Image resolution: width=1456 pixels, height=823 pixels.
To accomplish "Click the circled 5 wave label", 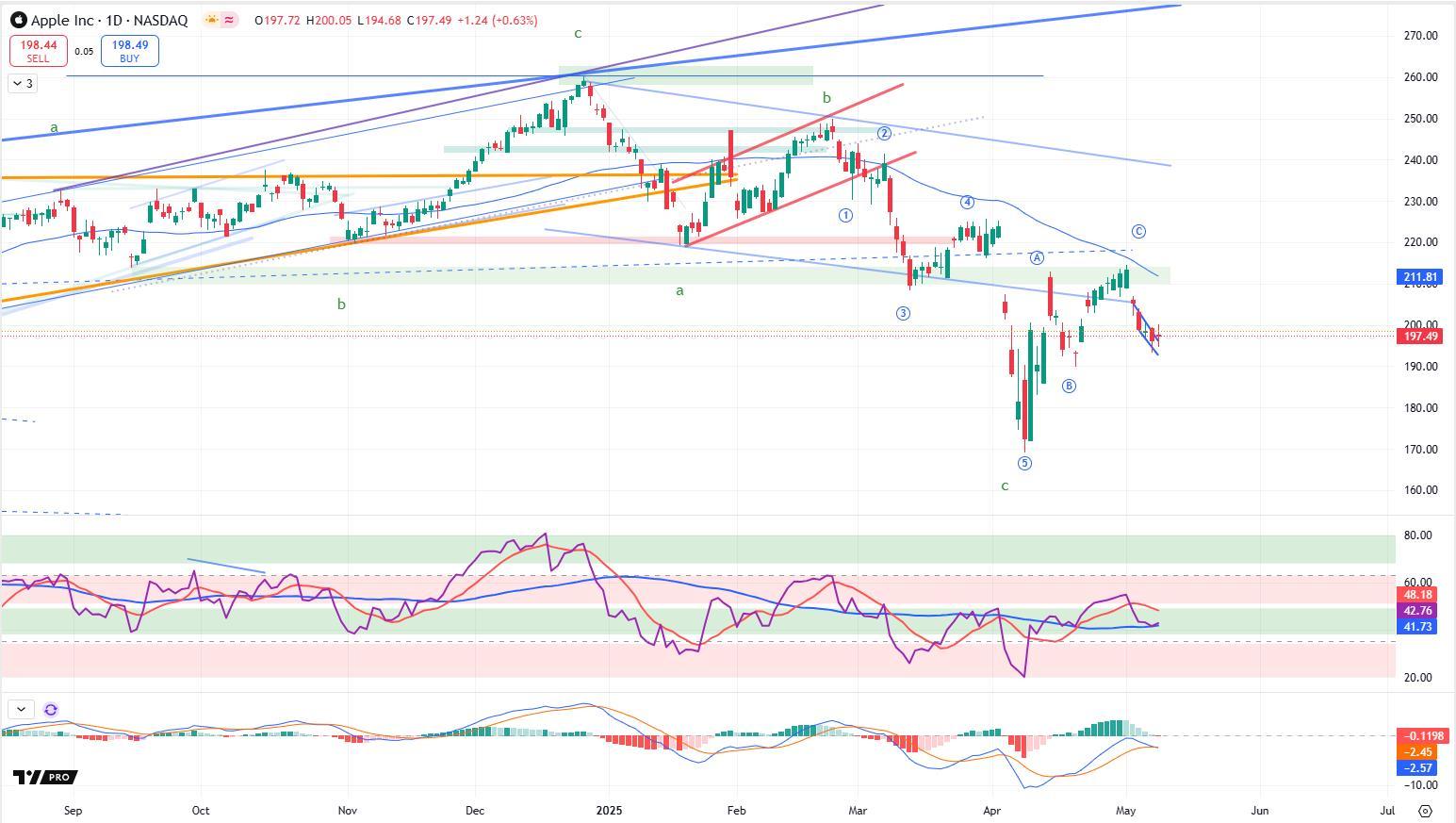I will 1024,463.
